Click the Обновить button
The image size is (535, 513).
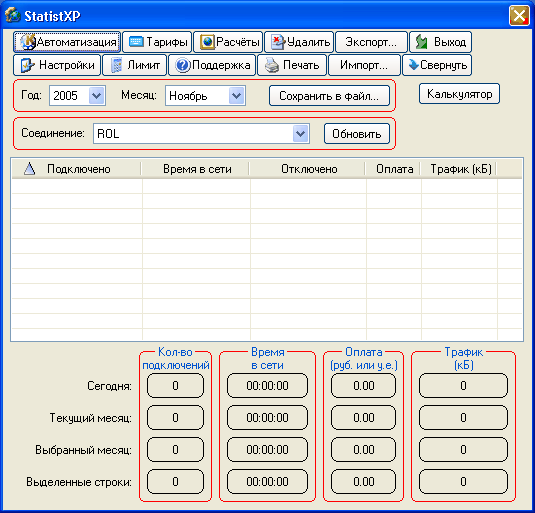click(x=357, y=133)
